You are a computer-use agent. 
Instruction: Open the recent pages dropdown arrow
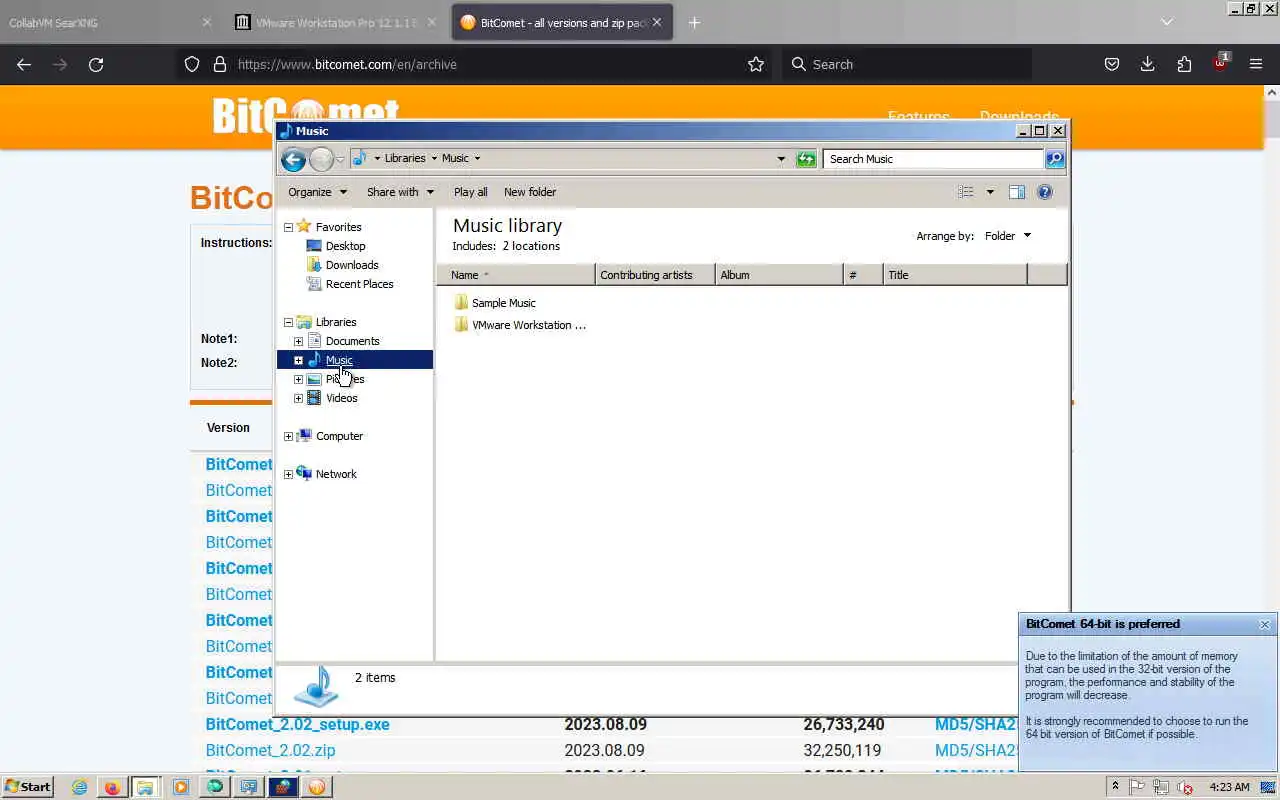click(x=340, y=159)
